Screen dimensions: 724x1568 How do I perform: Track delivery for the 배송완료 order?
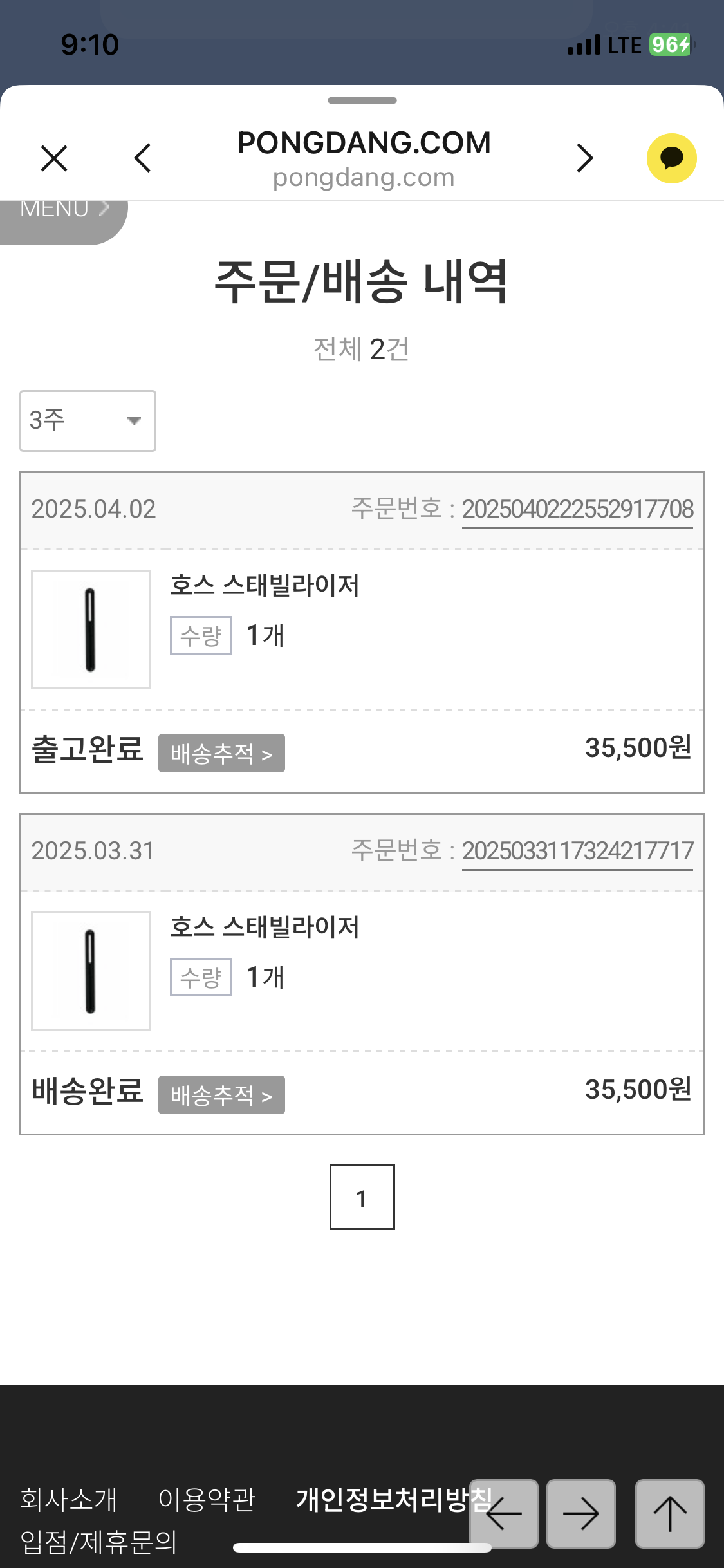tap(221, 1095)
